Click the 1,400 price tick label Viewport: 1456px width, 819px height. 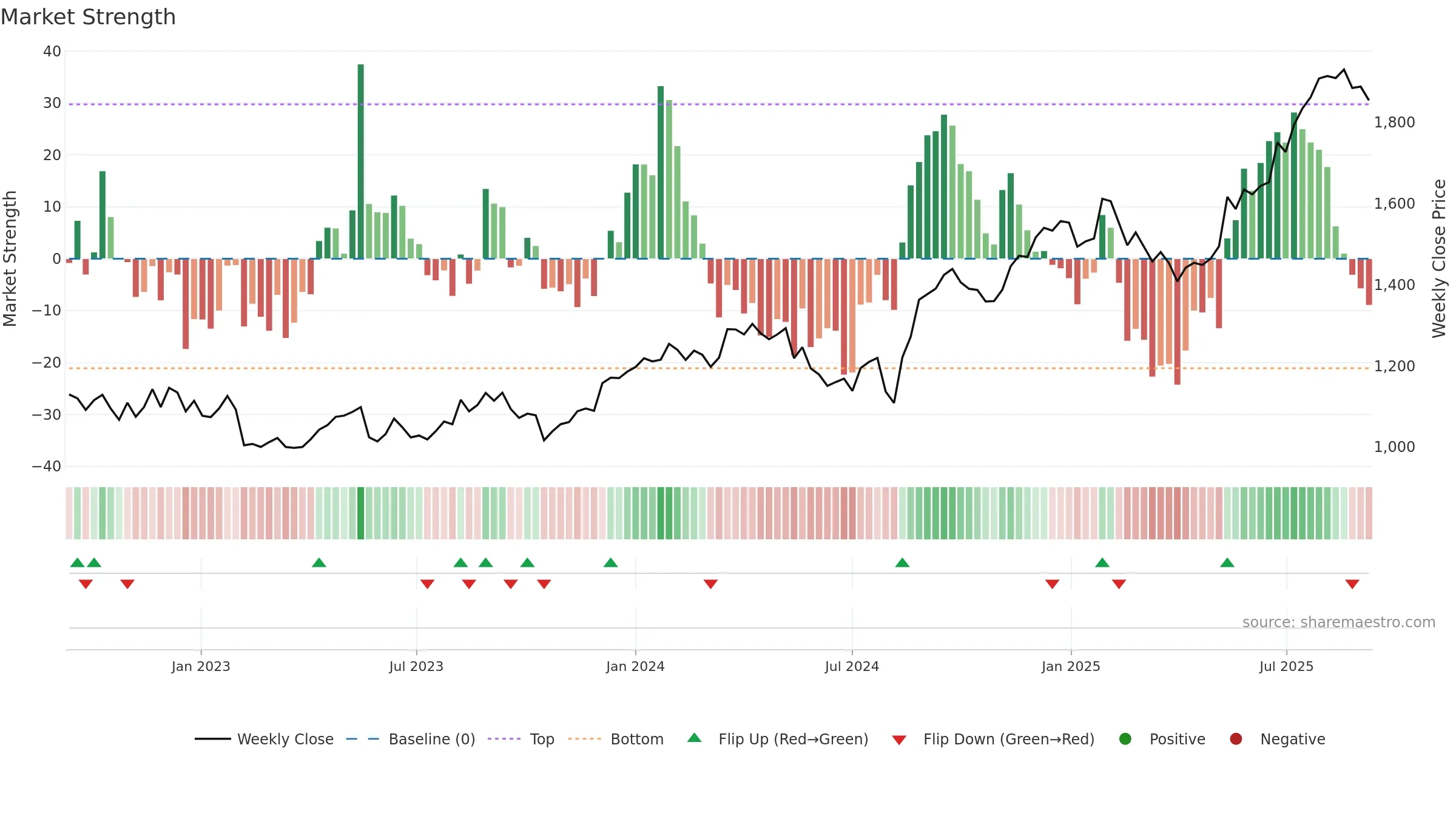(x=1395, y=285)
